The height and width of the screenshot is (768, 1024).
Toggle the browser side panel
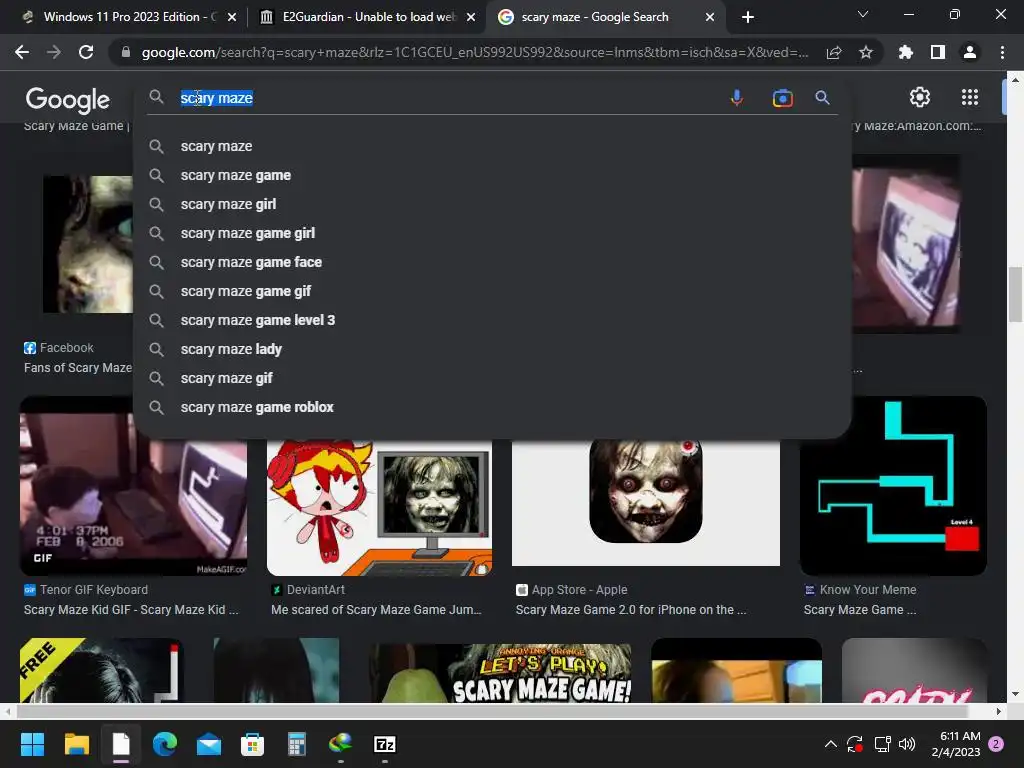click(938, 52)
